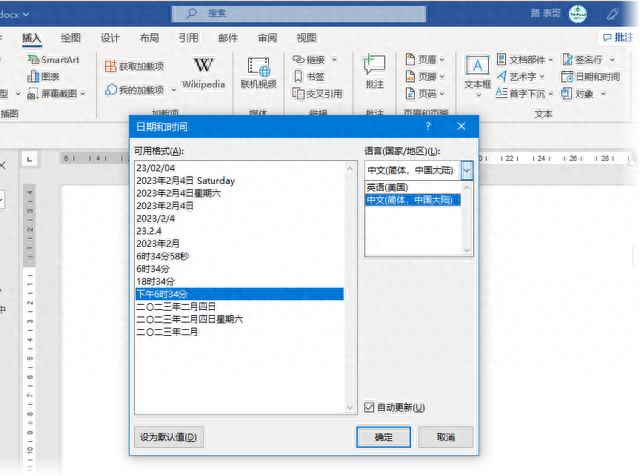Switch to the Design (设计) tab
640x476 pixels.
110,38
